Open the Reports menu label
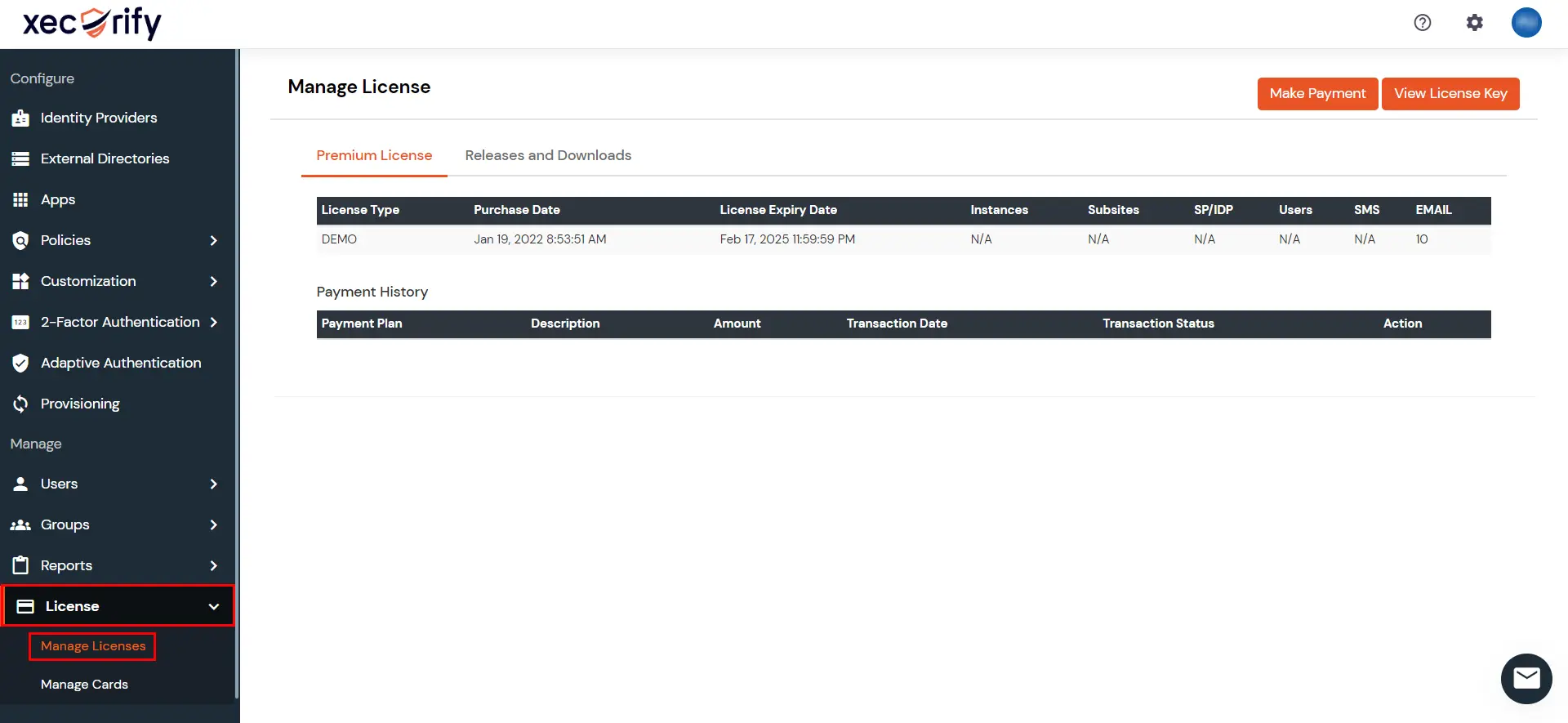Screen dimensions: 1568x723 [66, 565]
